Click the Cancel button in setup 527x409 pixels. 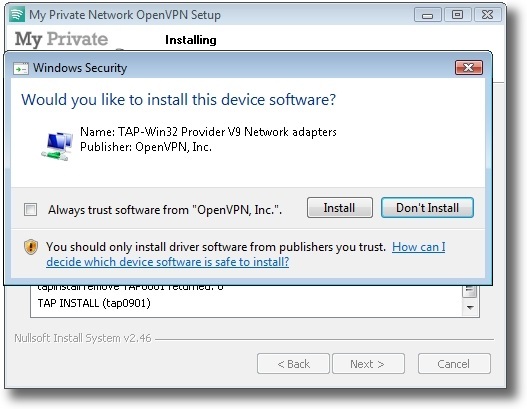click(x=454, y=364)
